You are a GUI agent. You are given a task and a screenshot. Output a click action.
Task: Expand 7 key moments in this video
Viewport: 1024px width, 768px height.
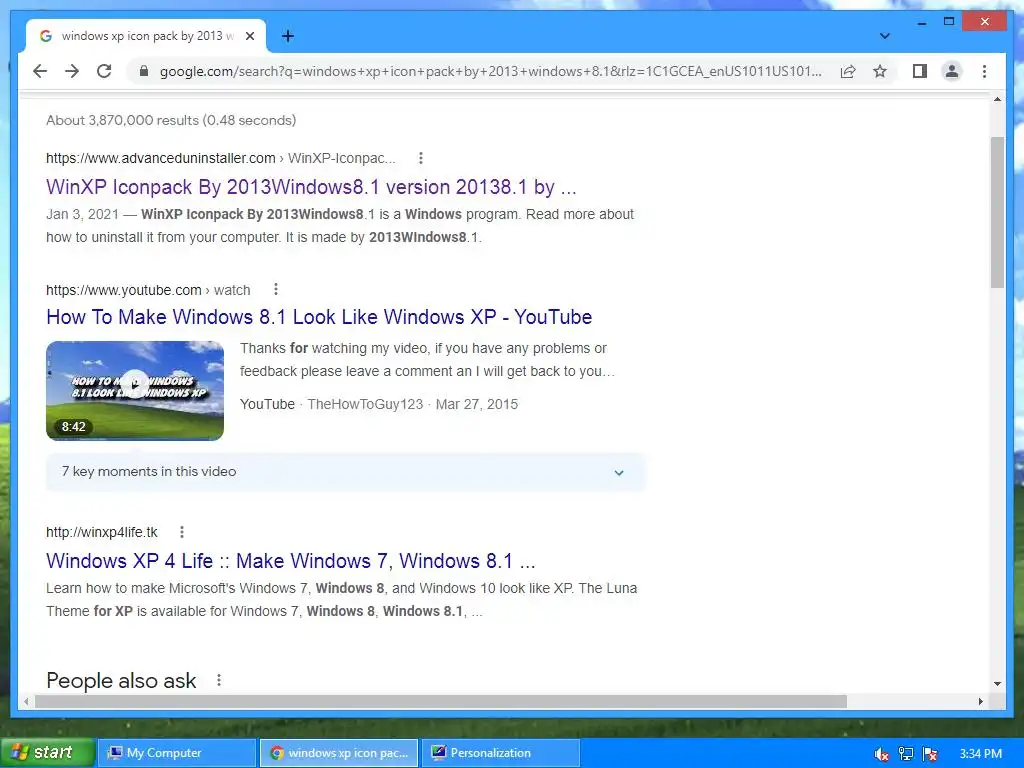coord(345,472)
